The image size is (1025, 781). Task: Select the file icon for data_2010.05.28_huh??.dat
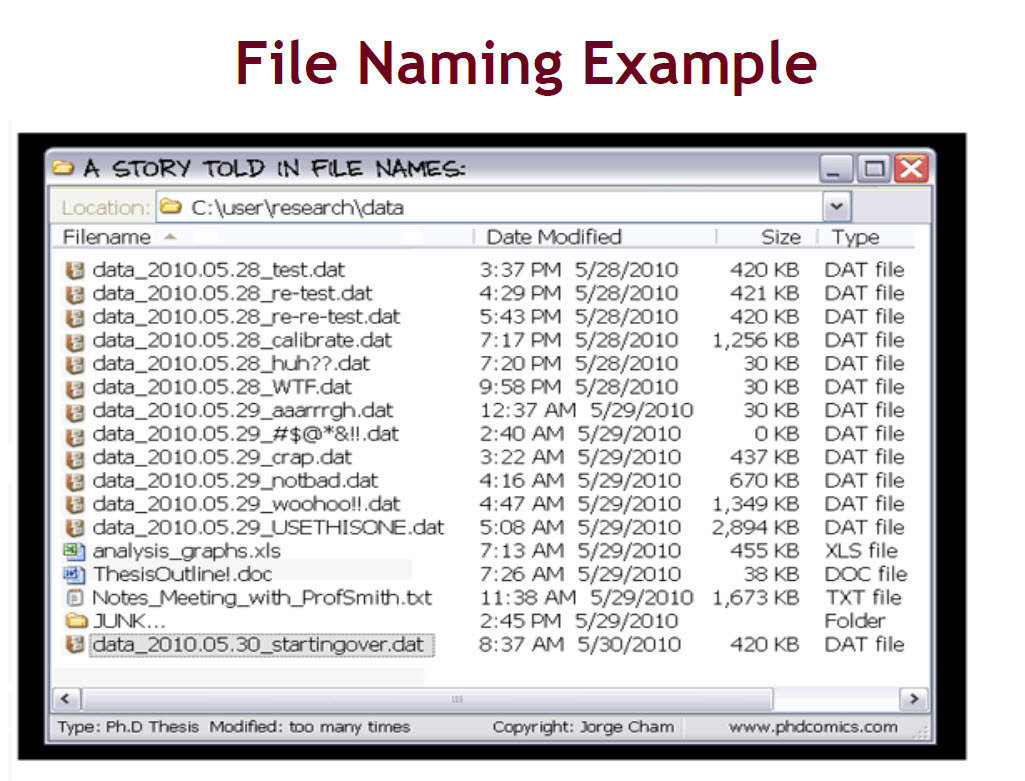click(x=75, y=364)
